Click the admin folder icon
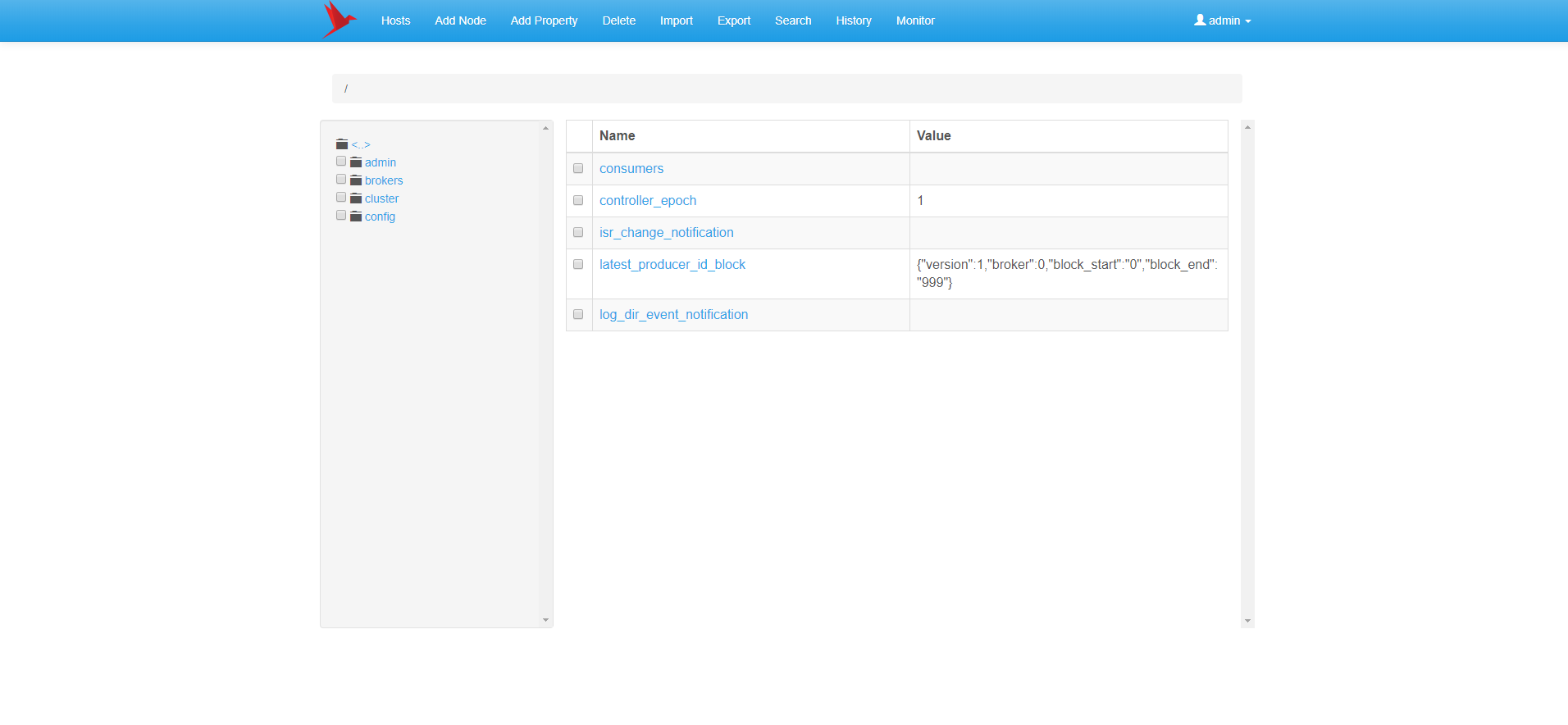Screen dimensions: 1568x725 (x=356, y=162)
